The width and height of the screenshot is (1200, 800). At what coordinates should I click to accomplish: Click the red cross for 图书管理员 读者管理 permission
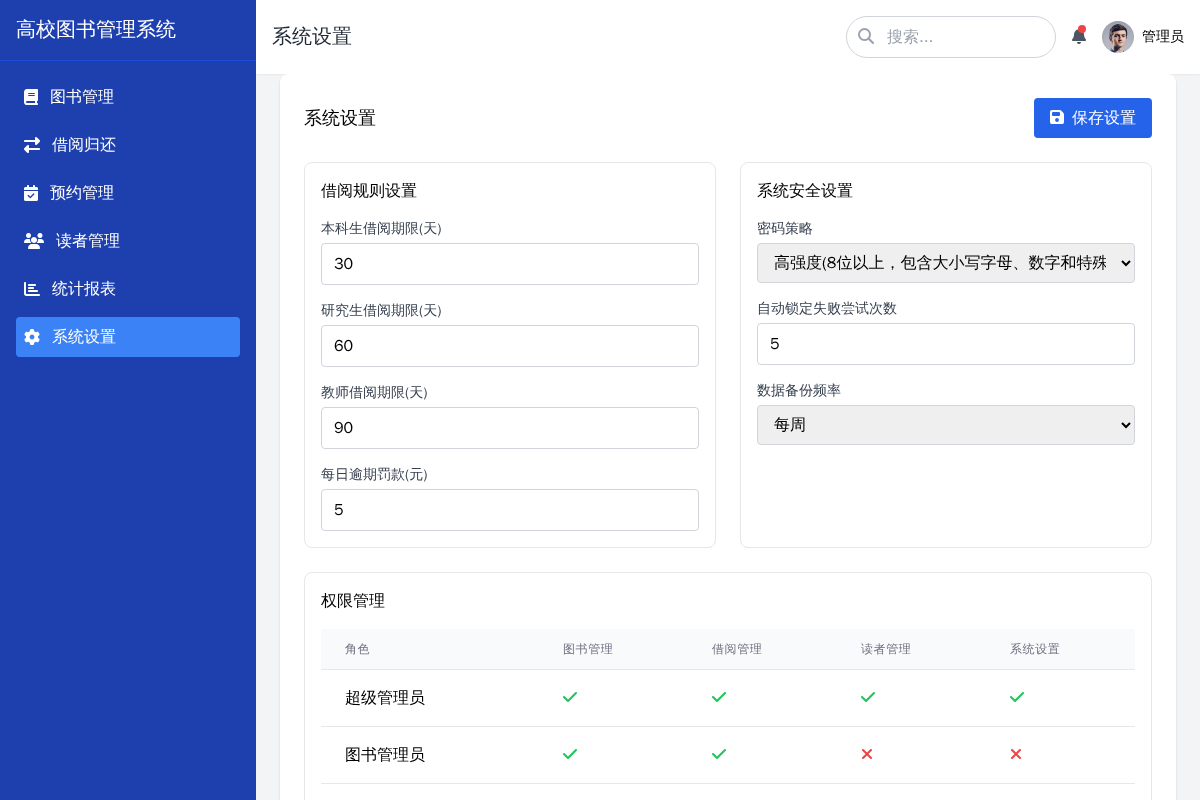[867, 754]
